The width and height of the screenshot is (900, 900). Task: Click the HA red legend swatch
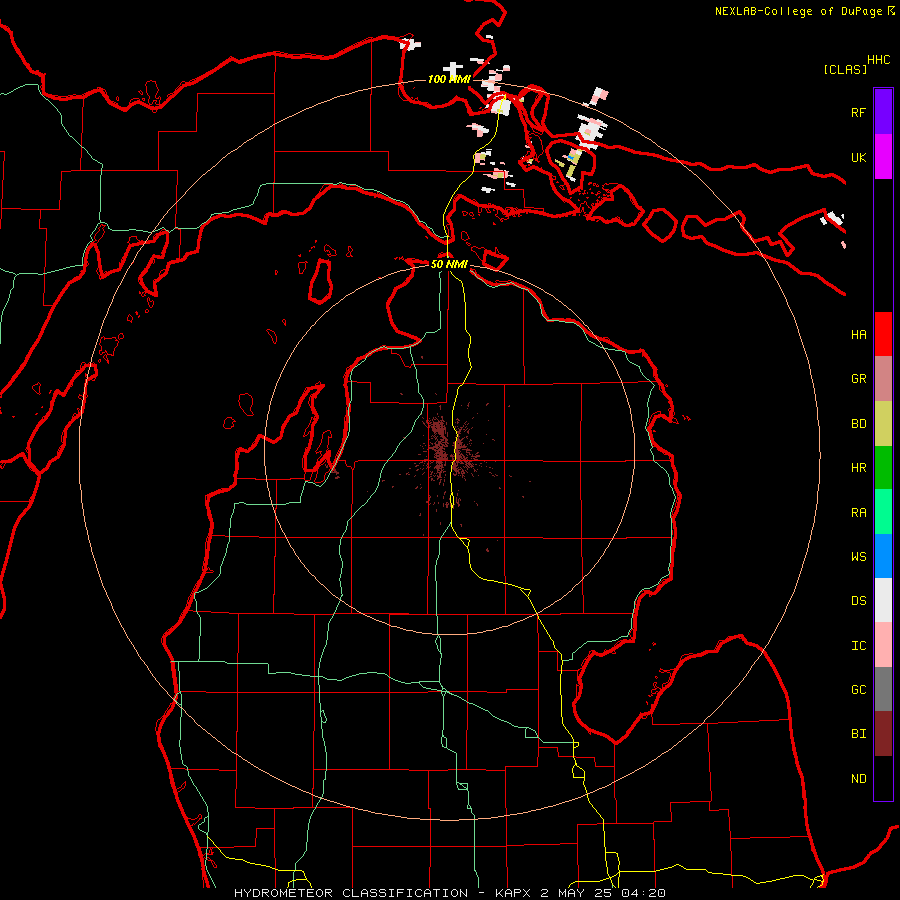pos(883,334)
